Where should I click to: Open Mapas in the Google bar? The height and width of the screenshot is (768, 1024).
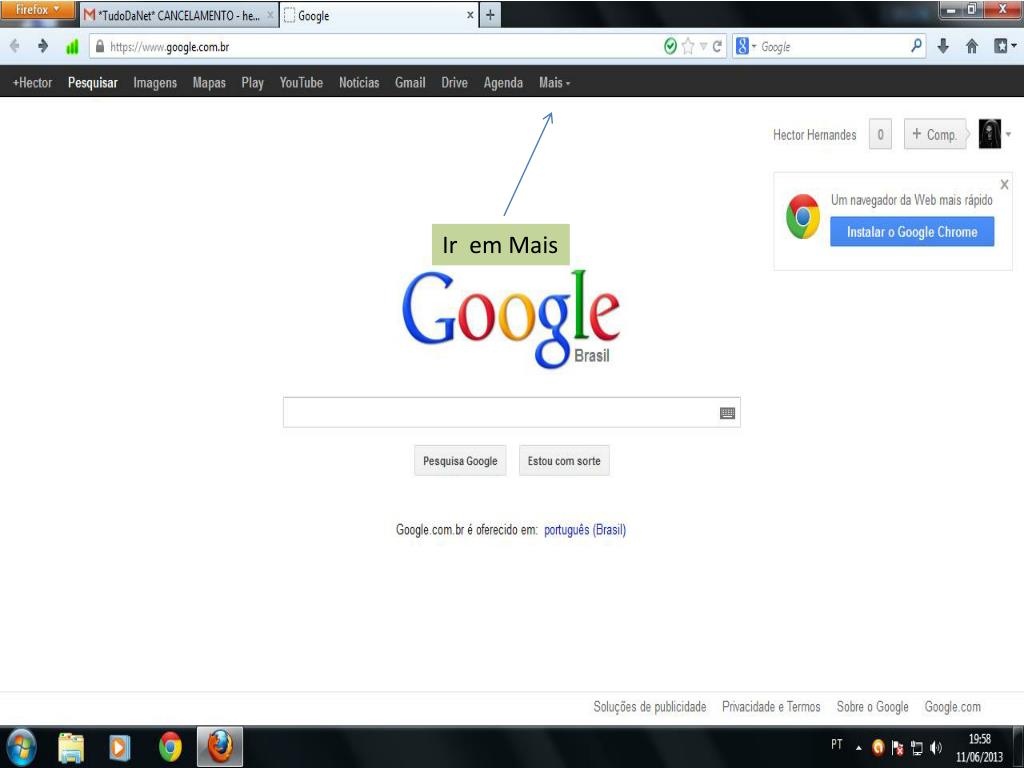[209, 83]
